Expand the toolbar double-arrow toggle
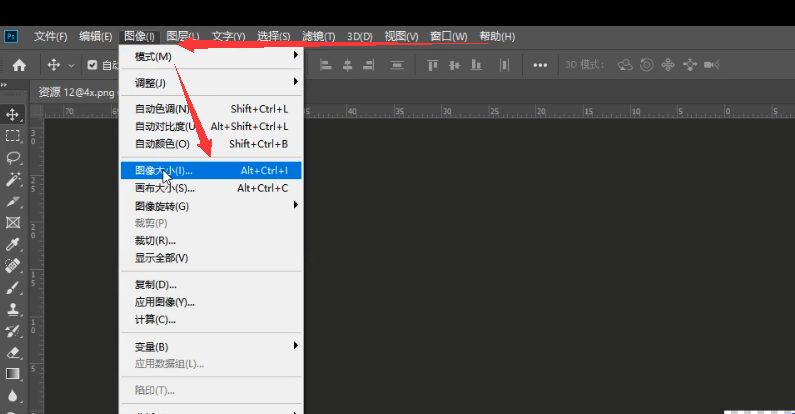The width and height of the screenshot is (795, 414). click(x=4, y=85)
